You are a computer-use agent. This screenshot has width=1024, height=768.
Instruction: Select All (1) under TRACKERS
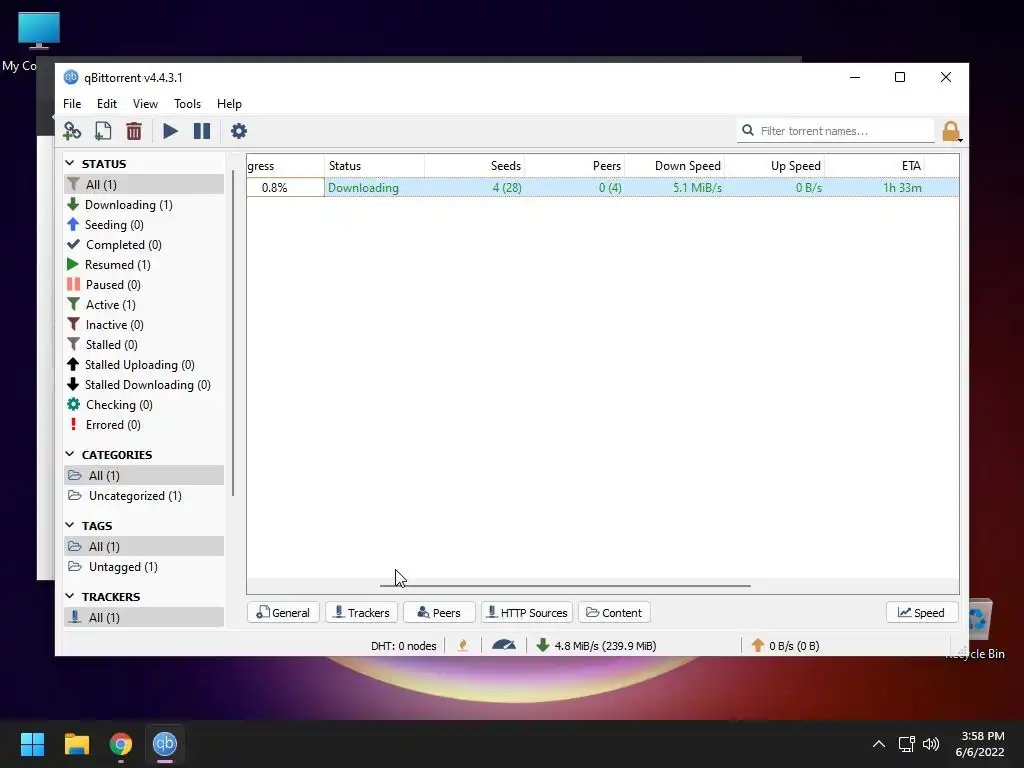[x=144, y=617]
